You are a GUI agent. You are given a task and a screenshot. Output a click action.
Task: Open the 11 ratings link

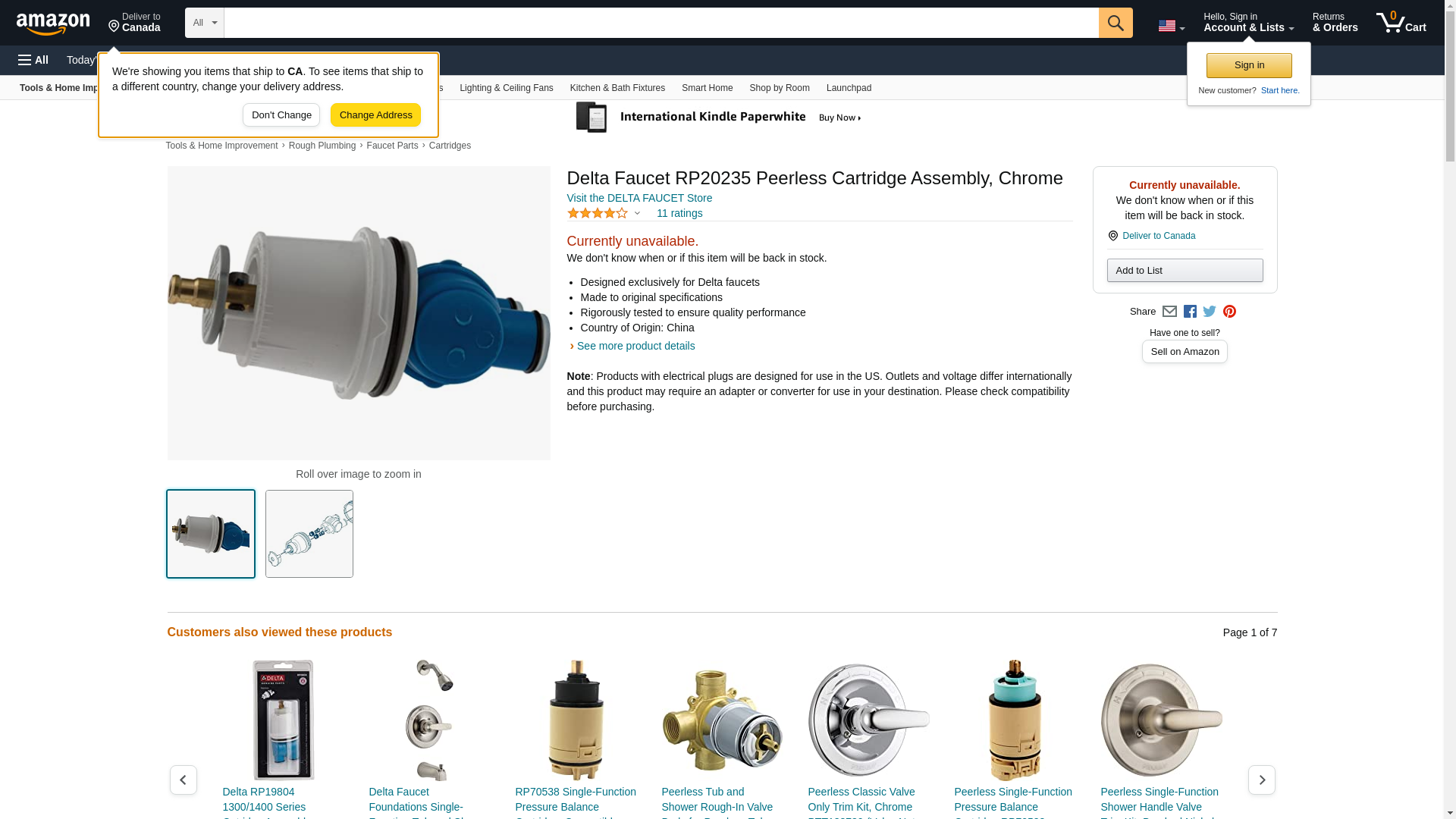679,213
